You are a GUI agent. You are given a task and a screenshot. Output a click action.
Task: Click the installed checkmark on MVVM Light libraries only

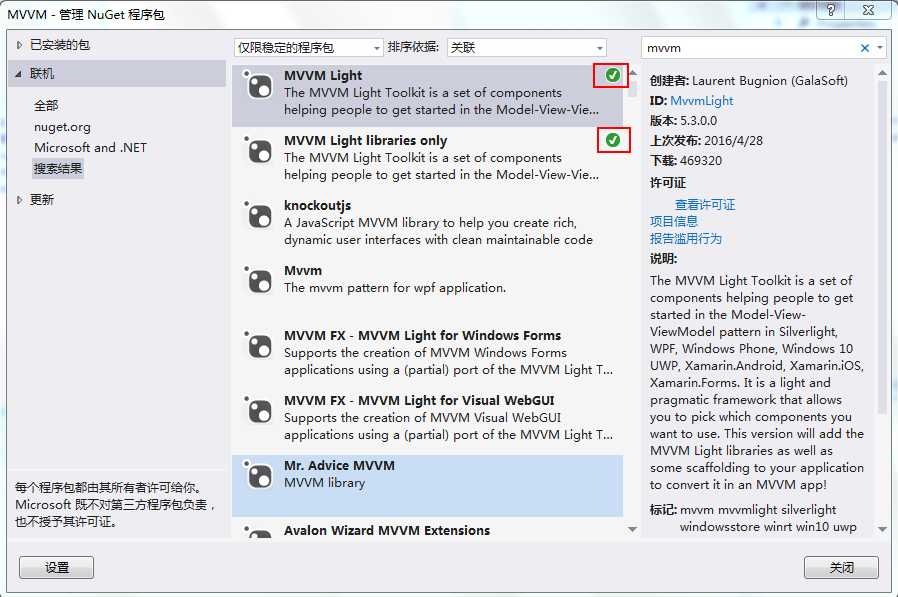(613, 140)
